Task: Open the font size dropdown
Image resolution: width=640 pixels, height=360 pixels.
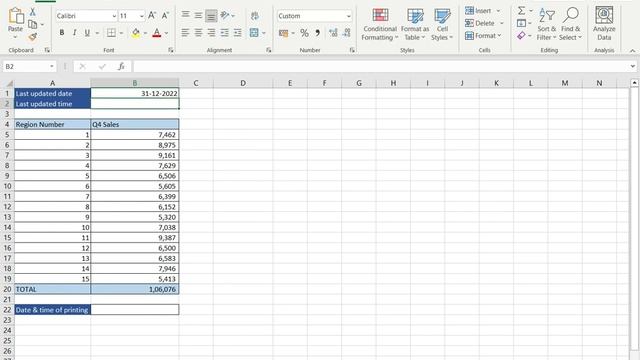Action: tap(142, 16)
